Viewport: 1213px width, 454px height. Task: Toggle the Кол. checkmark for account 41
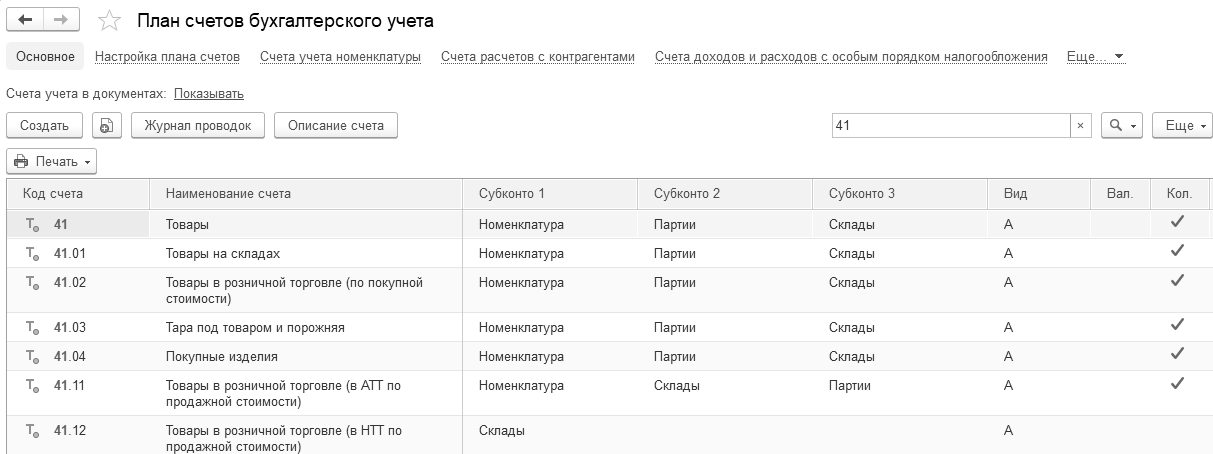pos(1177,223)
